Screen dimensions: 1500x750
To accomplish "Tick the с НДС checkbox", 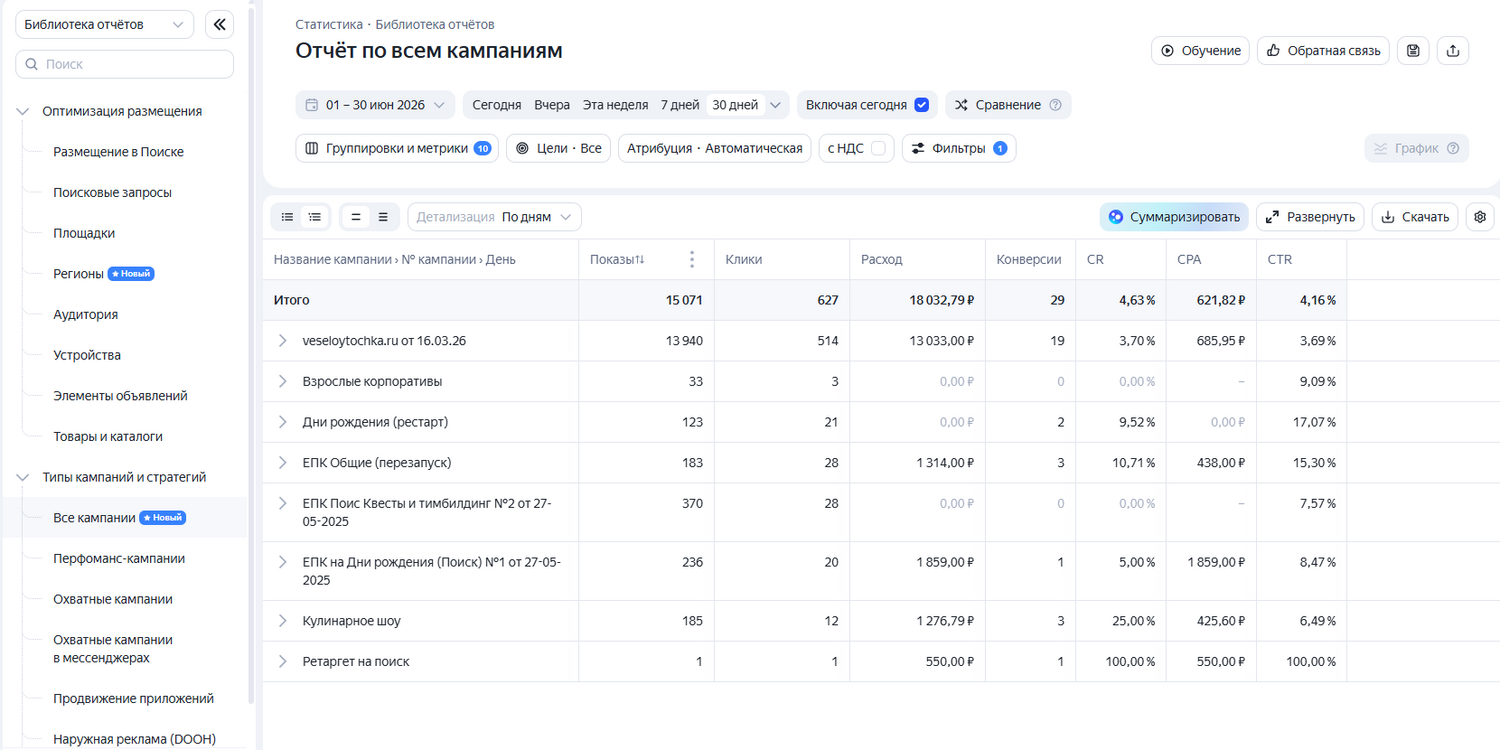I will 878,149.
